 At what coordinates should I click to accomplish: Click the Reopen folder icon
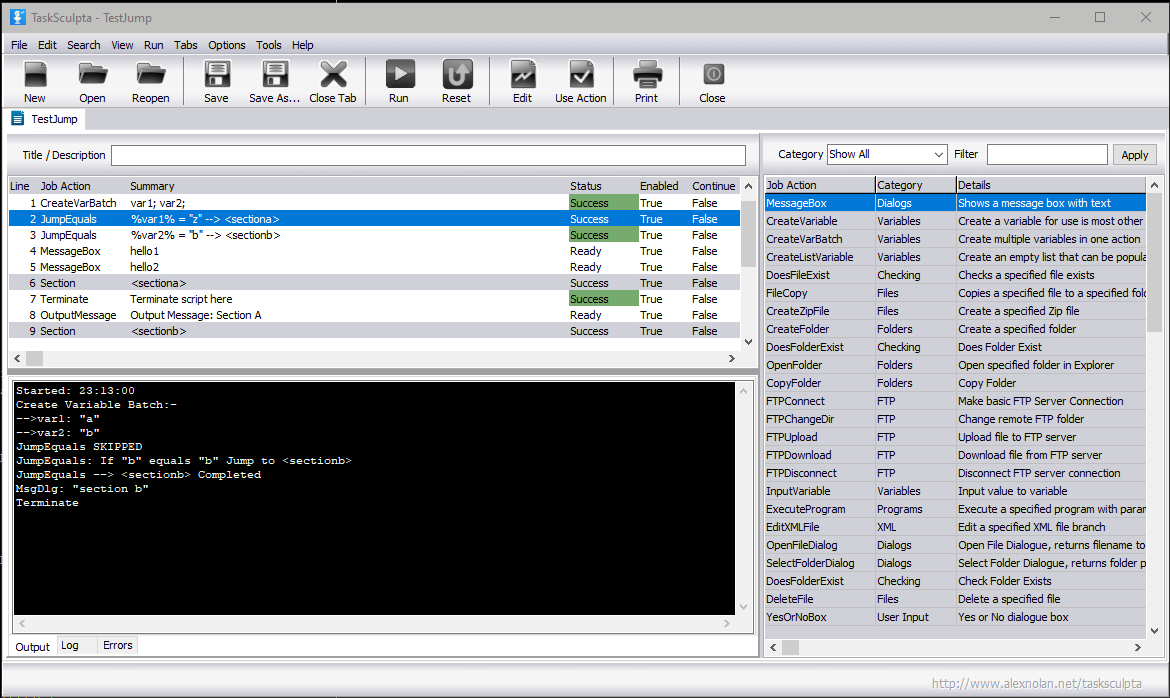click(x=151, y=75)
